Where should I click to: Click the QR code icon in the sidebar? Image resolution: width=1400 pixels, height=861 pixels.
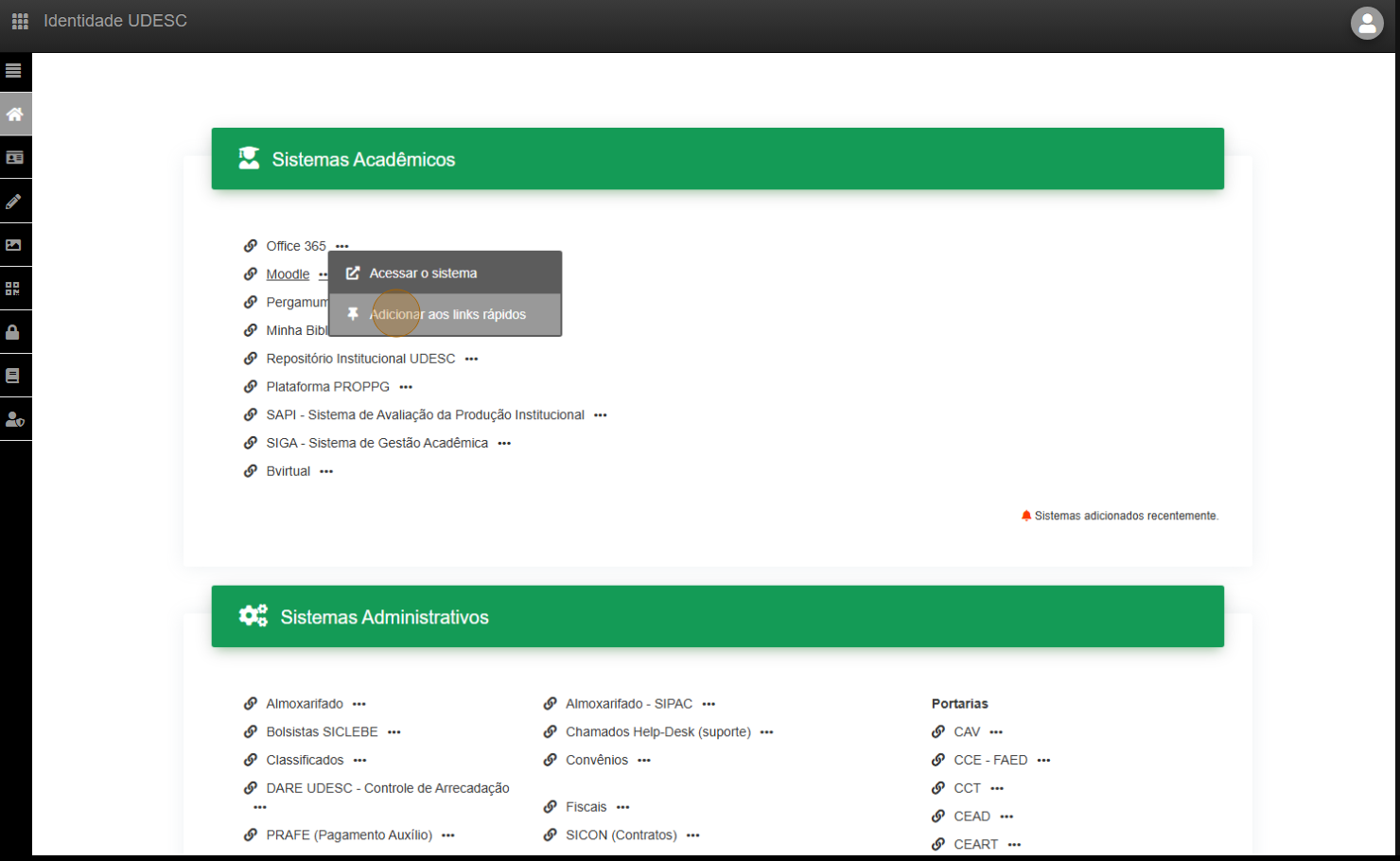[14, 289]
